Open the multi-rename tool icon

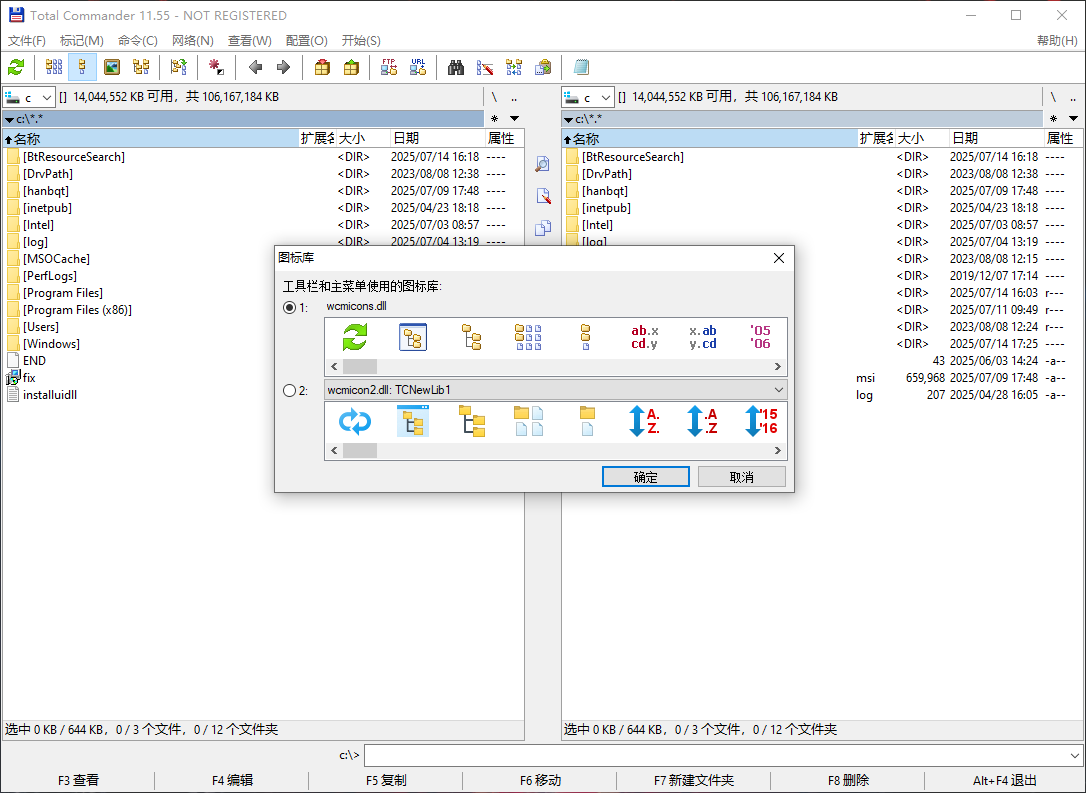point(485,67)
